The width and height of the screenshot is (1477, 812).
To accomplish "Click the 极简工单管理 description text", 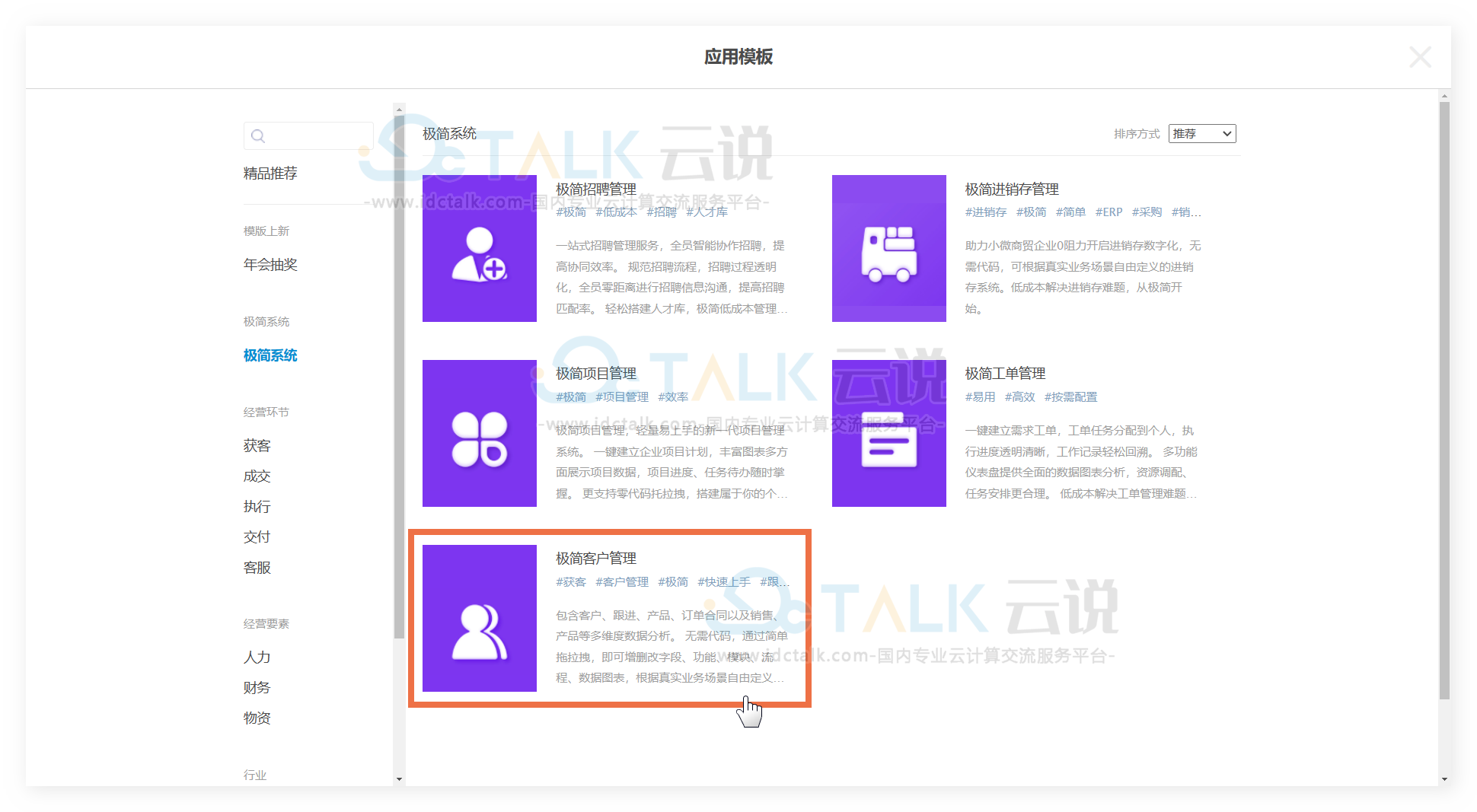I will point(1081,462).
